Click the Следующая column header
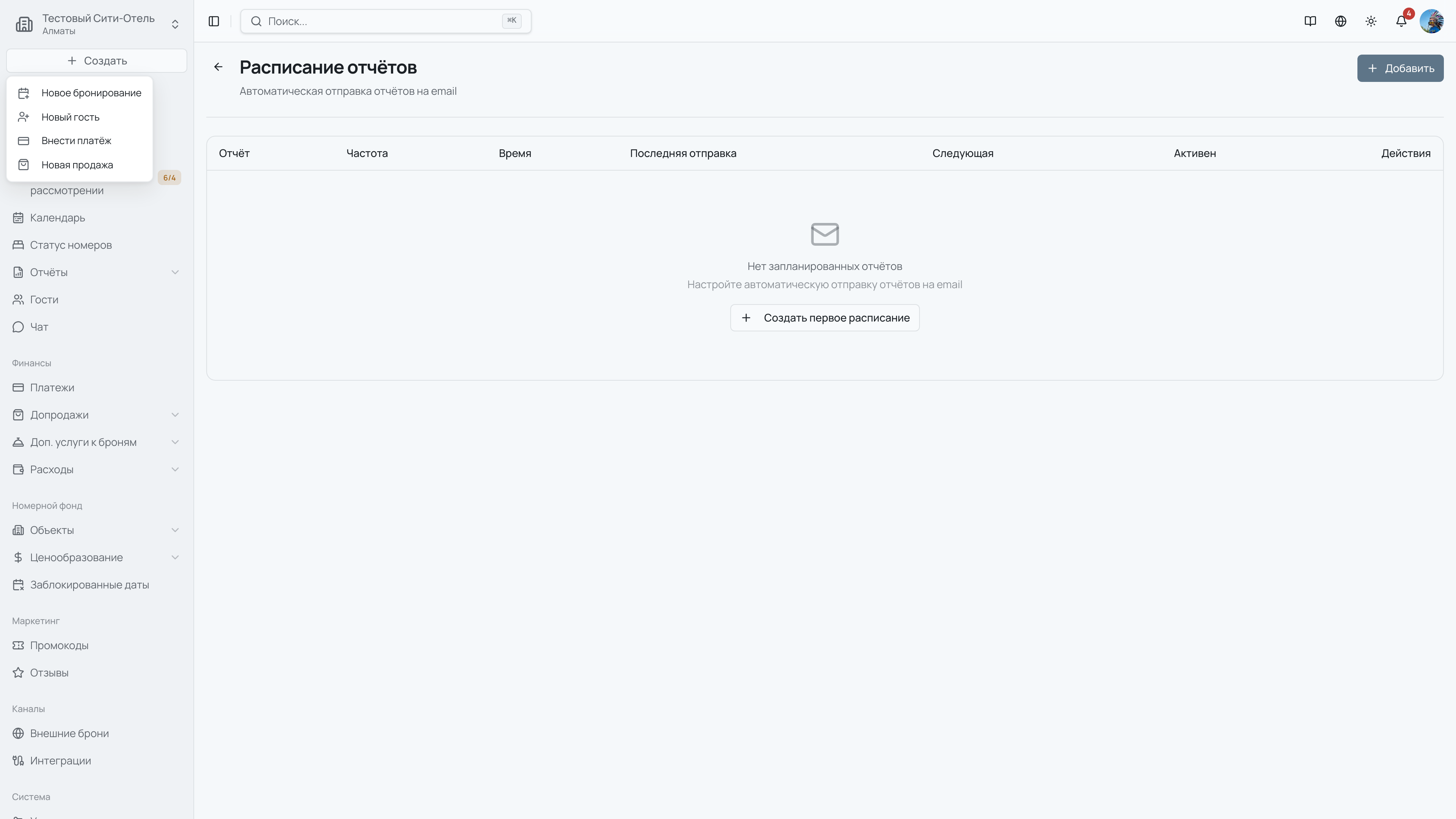 [963, 153]
